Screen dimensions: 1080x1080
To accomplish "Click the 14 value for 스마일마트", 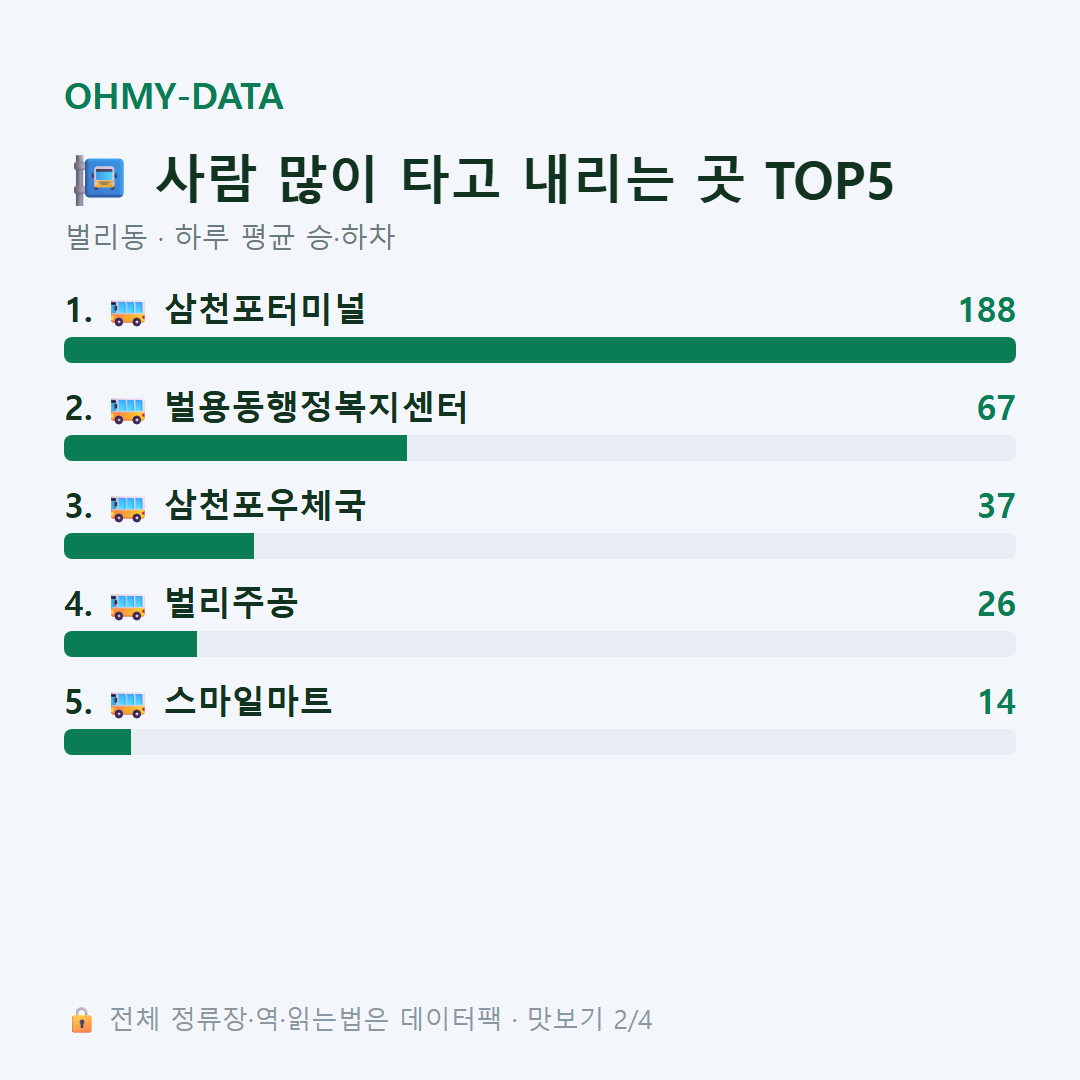I will coord(997,702).
